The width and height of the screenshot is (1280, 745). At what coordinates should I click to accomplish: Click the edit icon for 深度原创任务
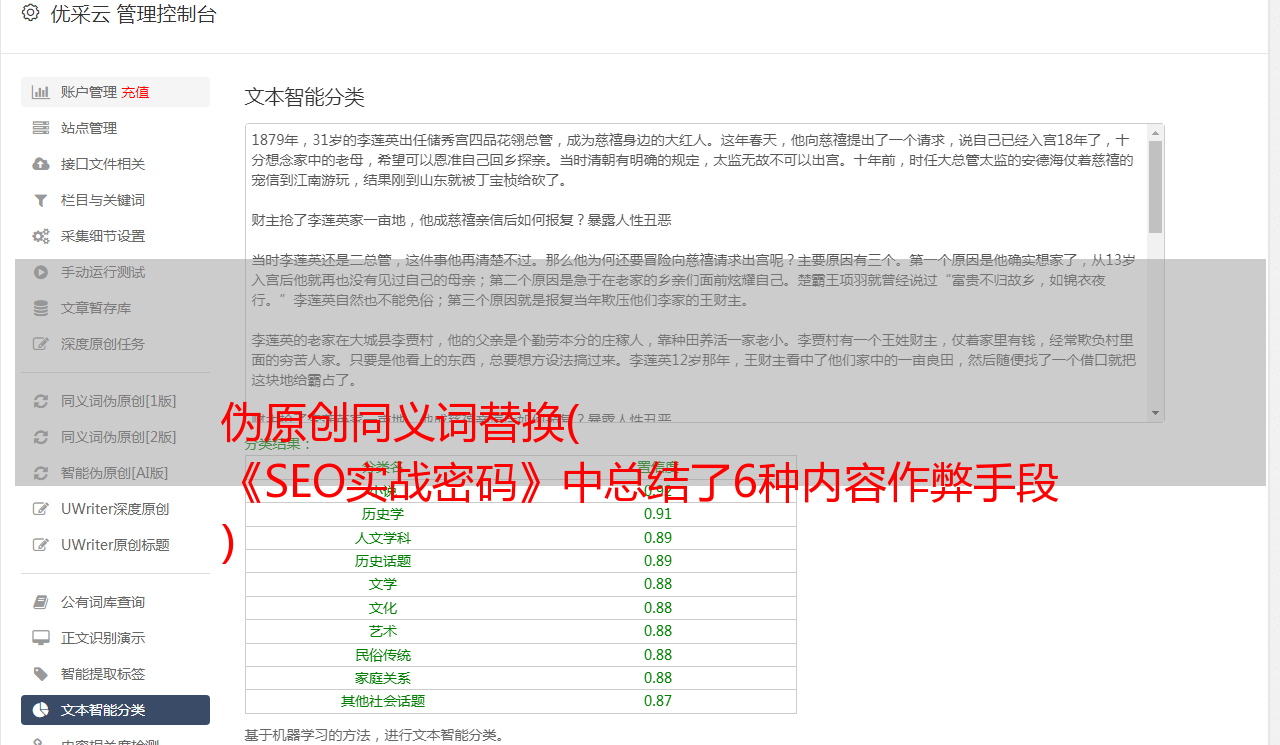coord(41,344)
